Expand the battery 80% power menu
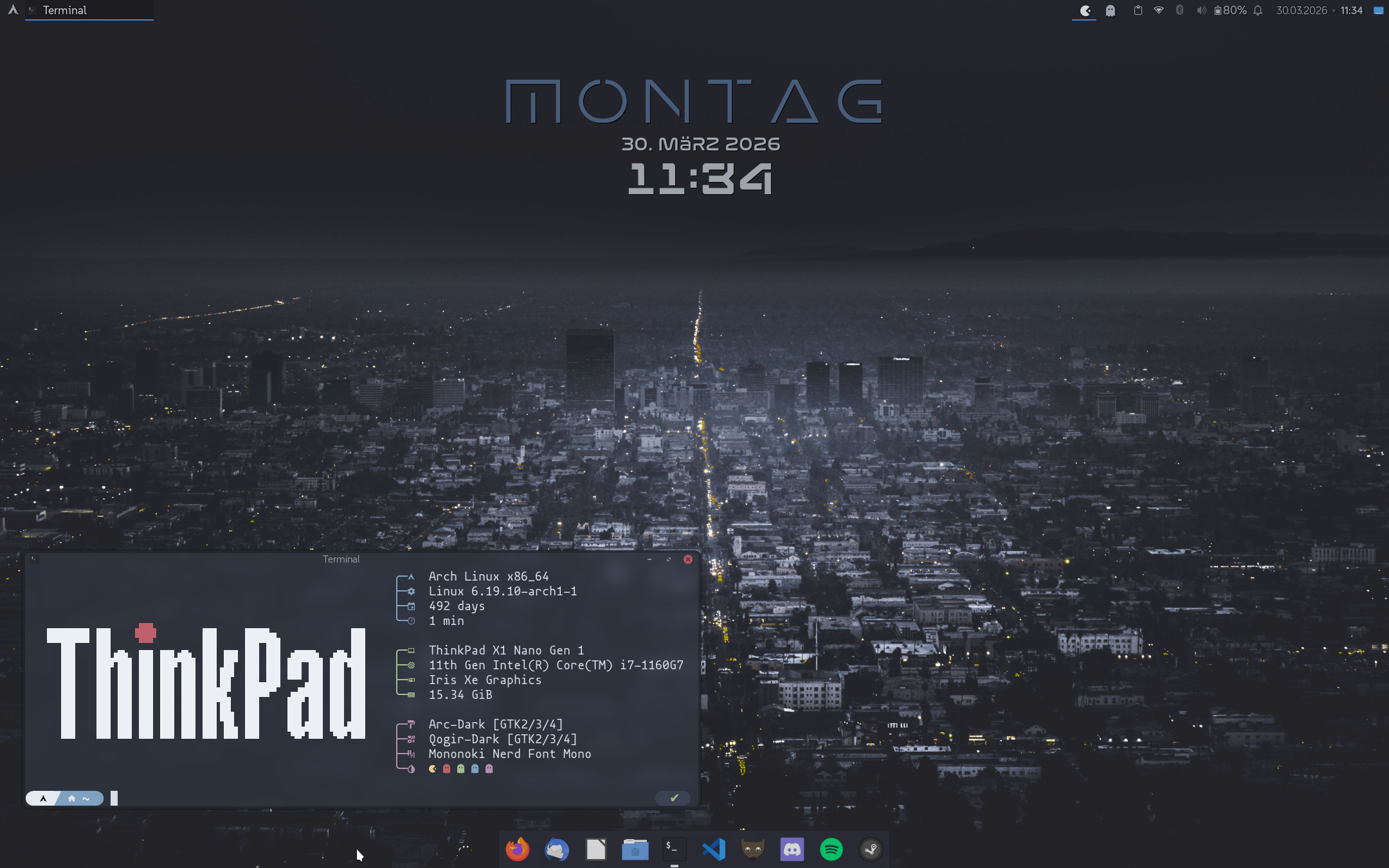The width and height of the screenshot is (1389, 868). [x=1230, y=10]
